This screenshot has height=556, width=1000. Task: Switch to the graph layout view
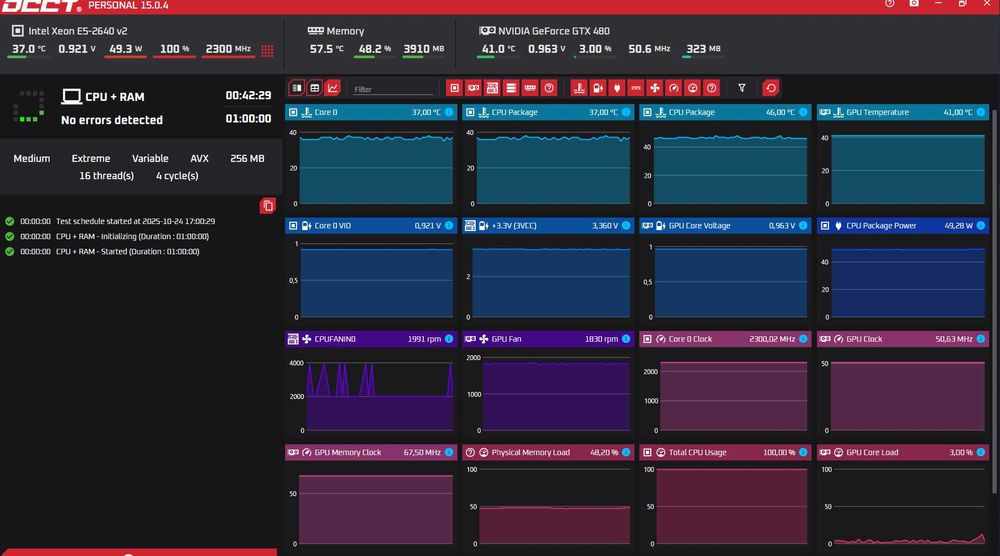(x=332, y=88)
